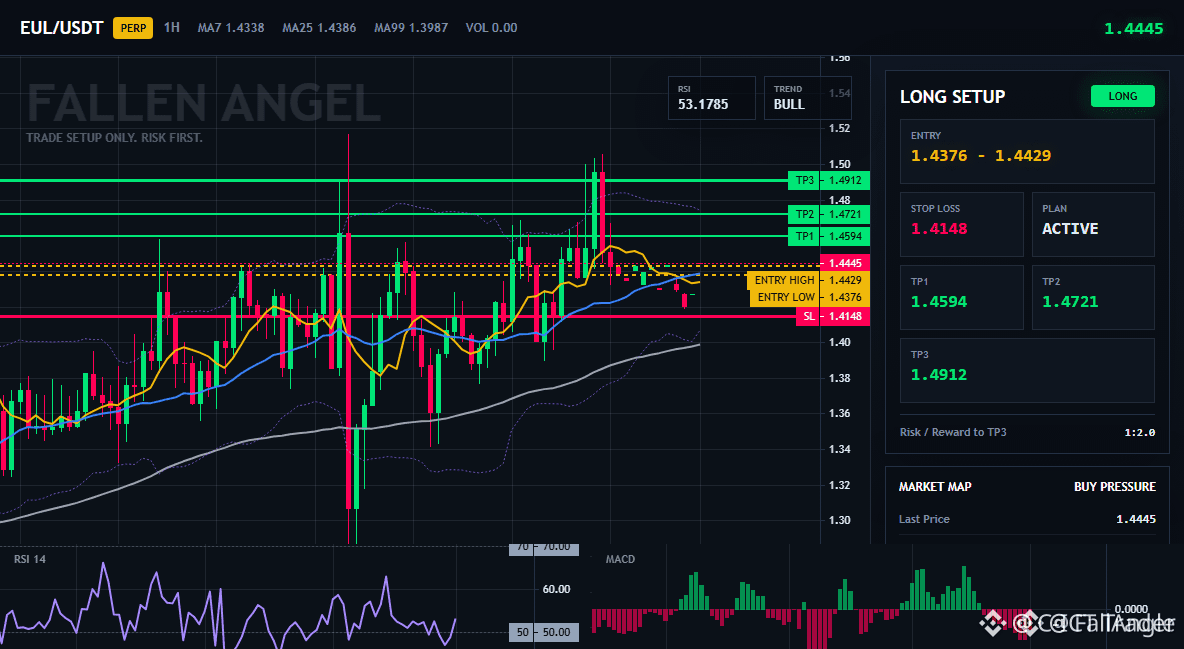Click the STOP LOSS 1.4148 card
Image resolution: width=1184 pixels, height=649 pixels.
click(961, 224)
